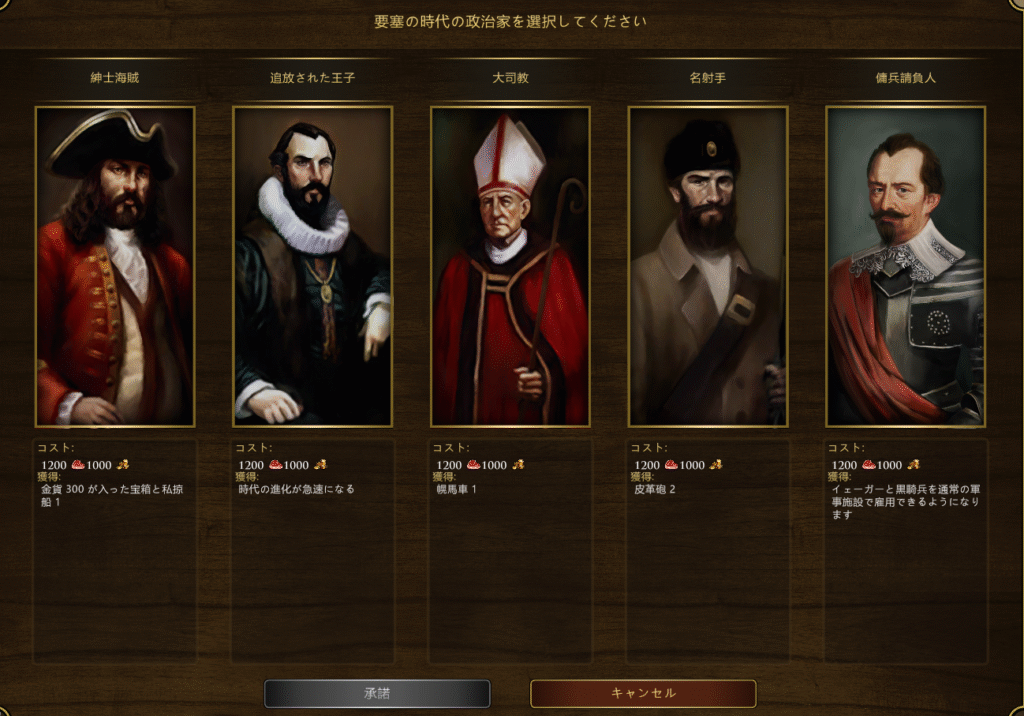Click food icon under 追放された王子 cost

coord(275,464)
